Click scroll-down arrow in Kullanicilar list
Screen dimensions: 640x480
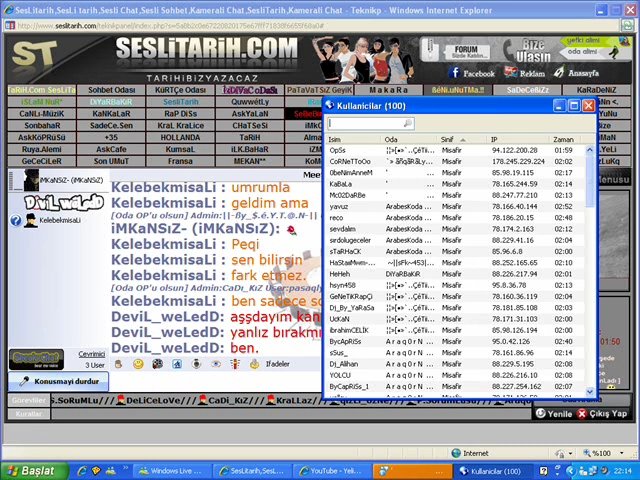[590, 391]
